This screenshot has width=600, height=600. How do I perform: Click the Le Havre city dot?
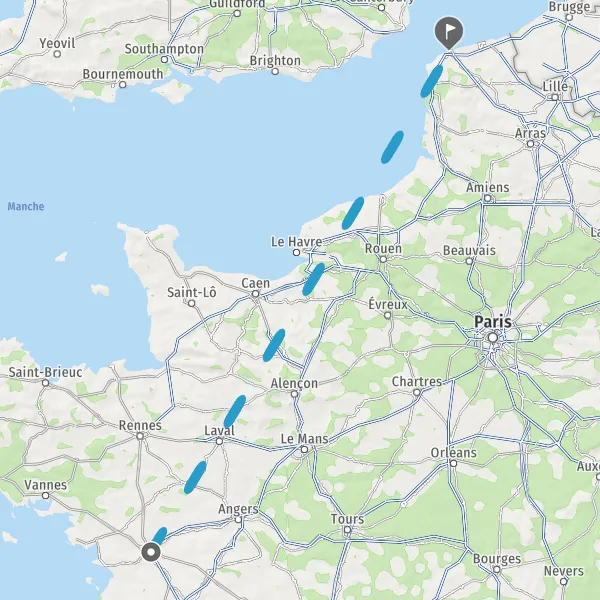point(296,253)
